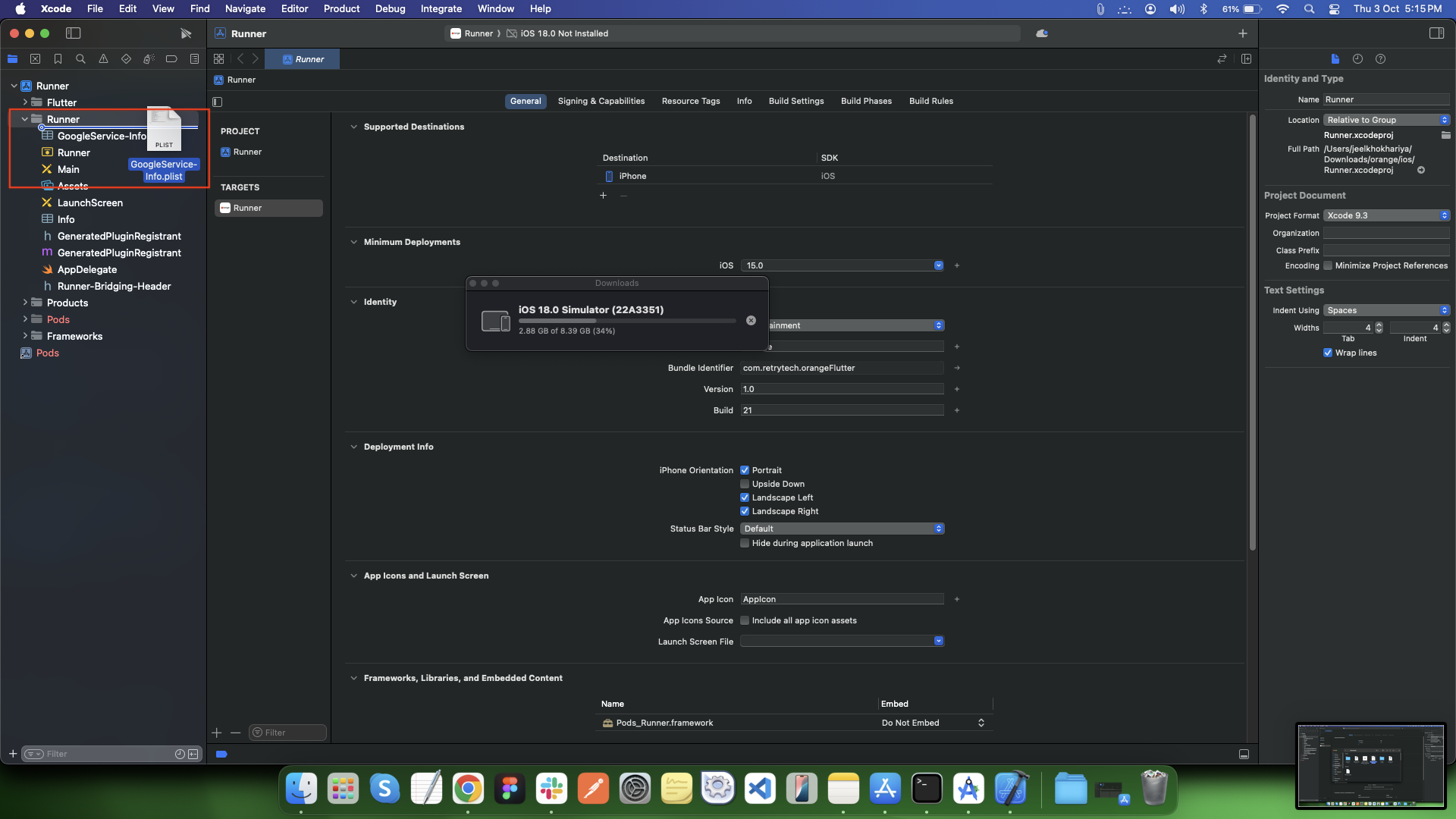Toggle the navigator sidebar button

tap(74, 33)
